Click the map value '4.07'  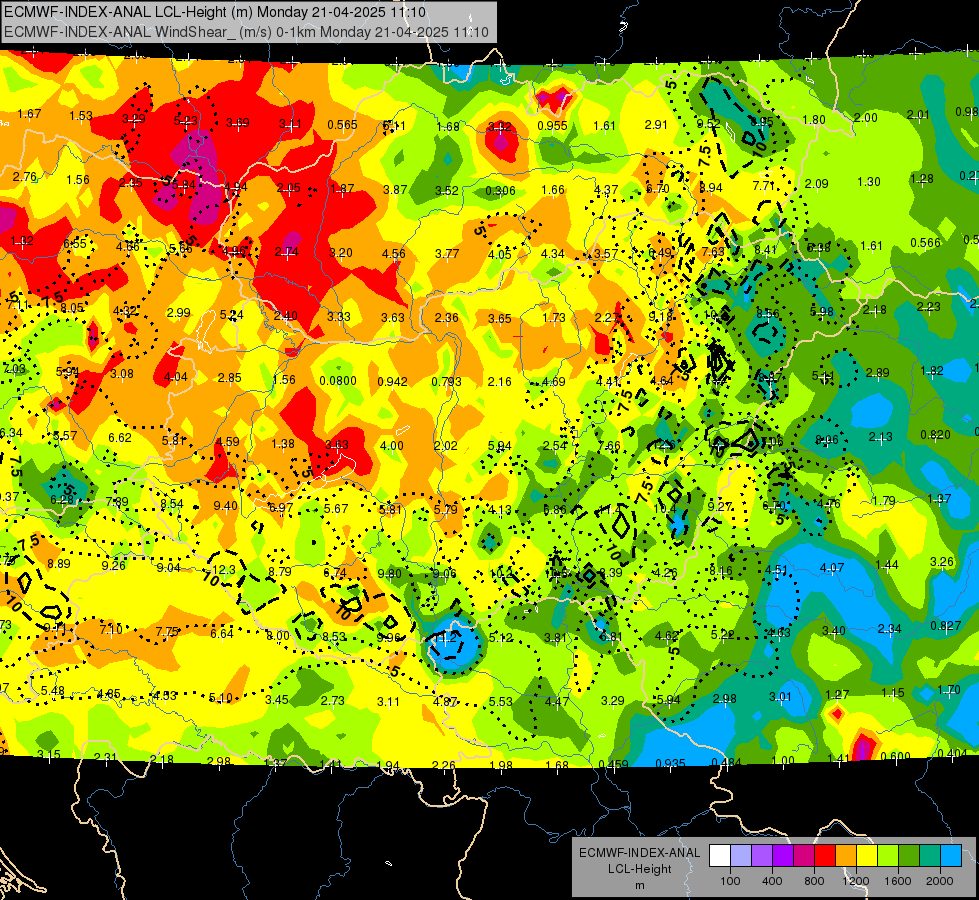pos(832,568)
